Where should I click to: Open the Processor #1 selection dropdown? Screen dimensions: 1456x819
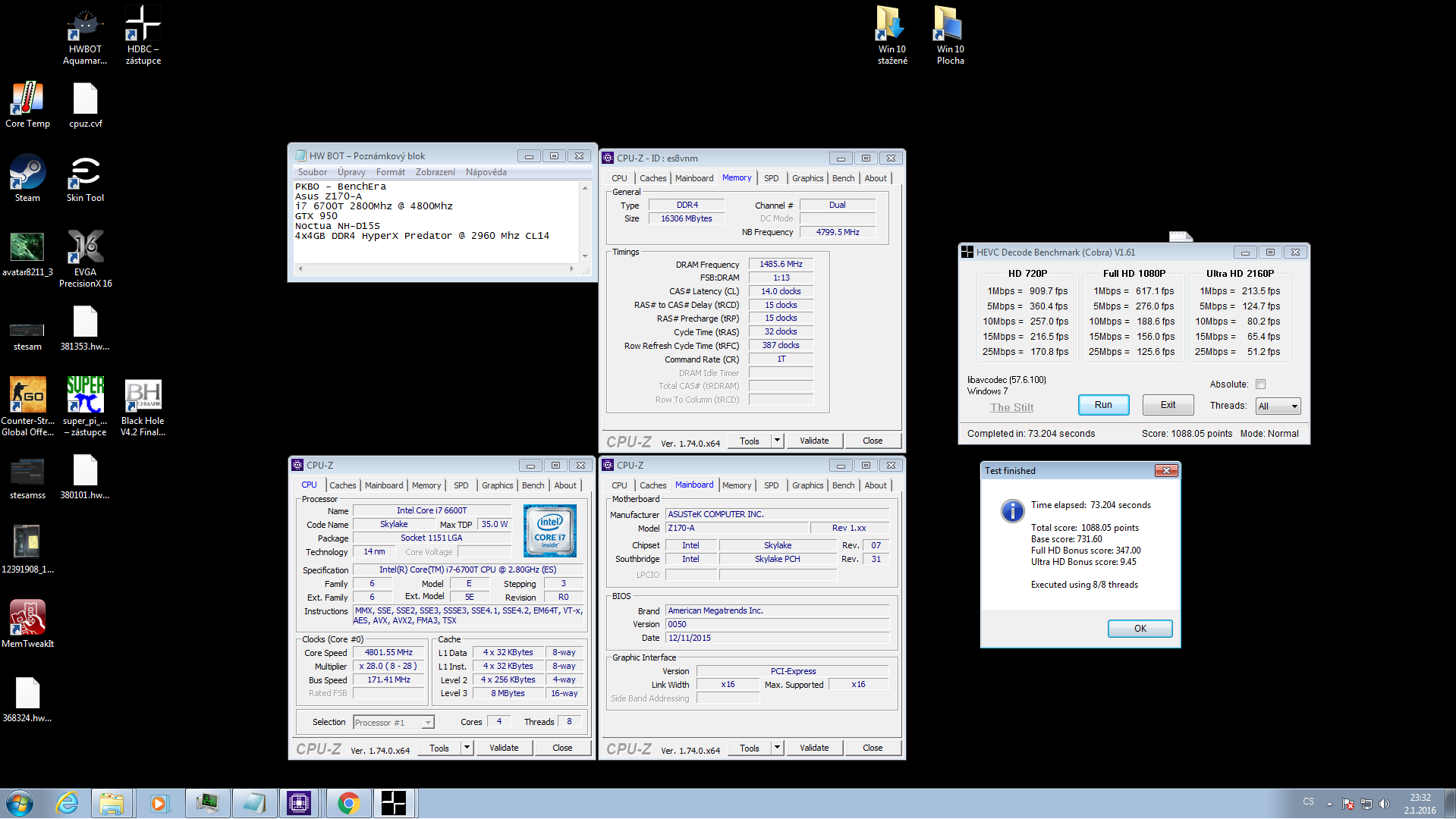[394, 723]
